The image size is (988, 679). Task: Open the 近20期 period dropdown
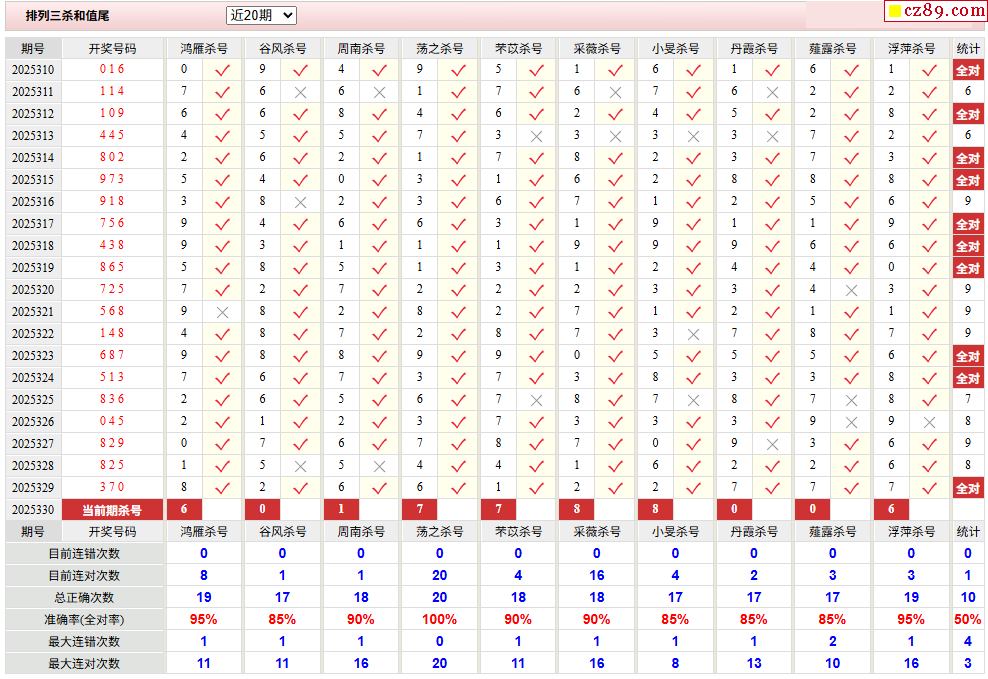pyautogui.click(x=261, y=15)
